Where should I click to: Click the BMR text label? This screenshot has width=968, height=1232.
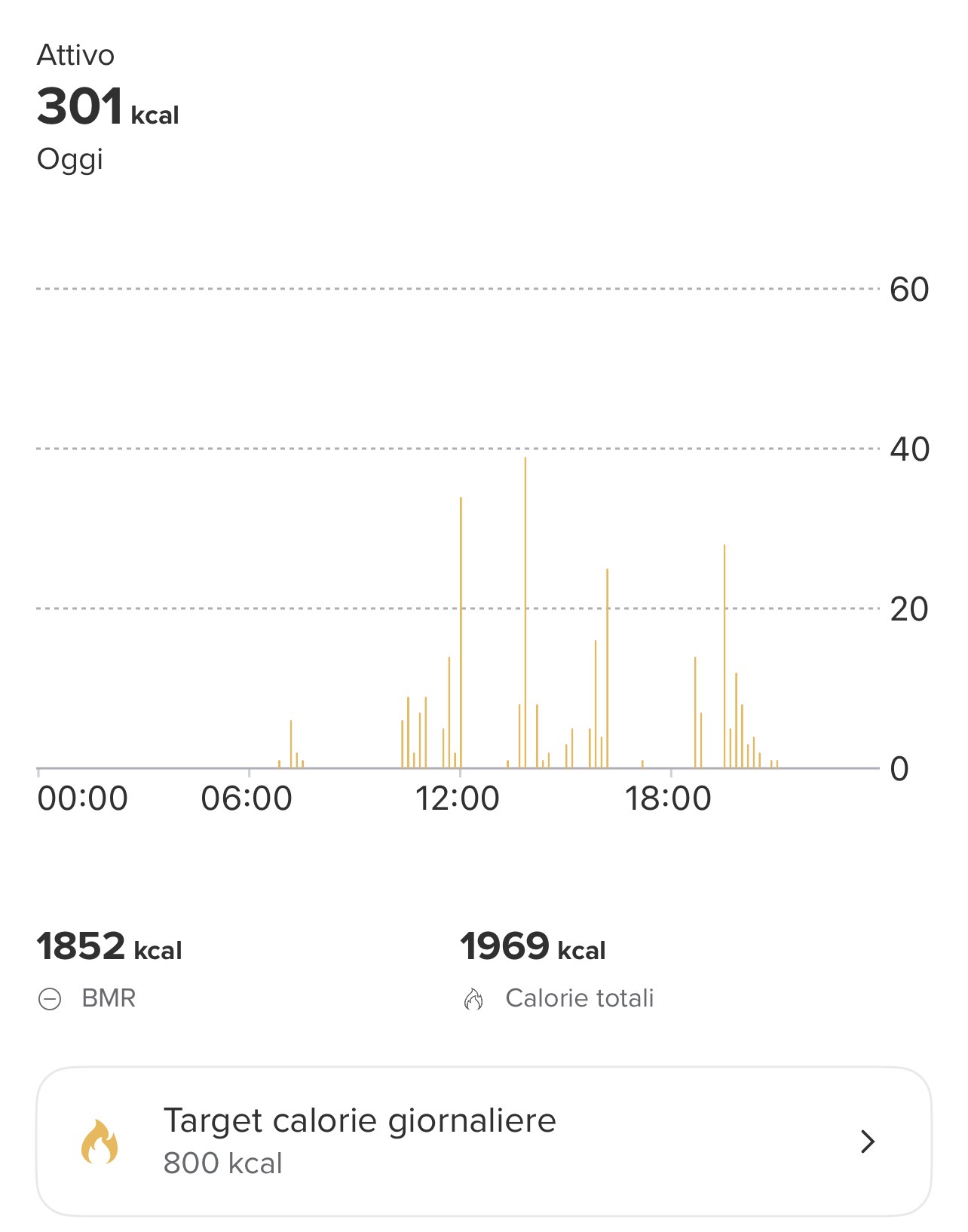(109, 998)
